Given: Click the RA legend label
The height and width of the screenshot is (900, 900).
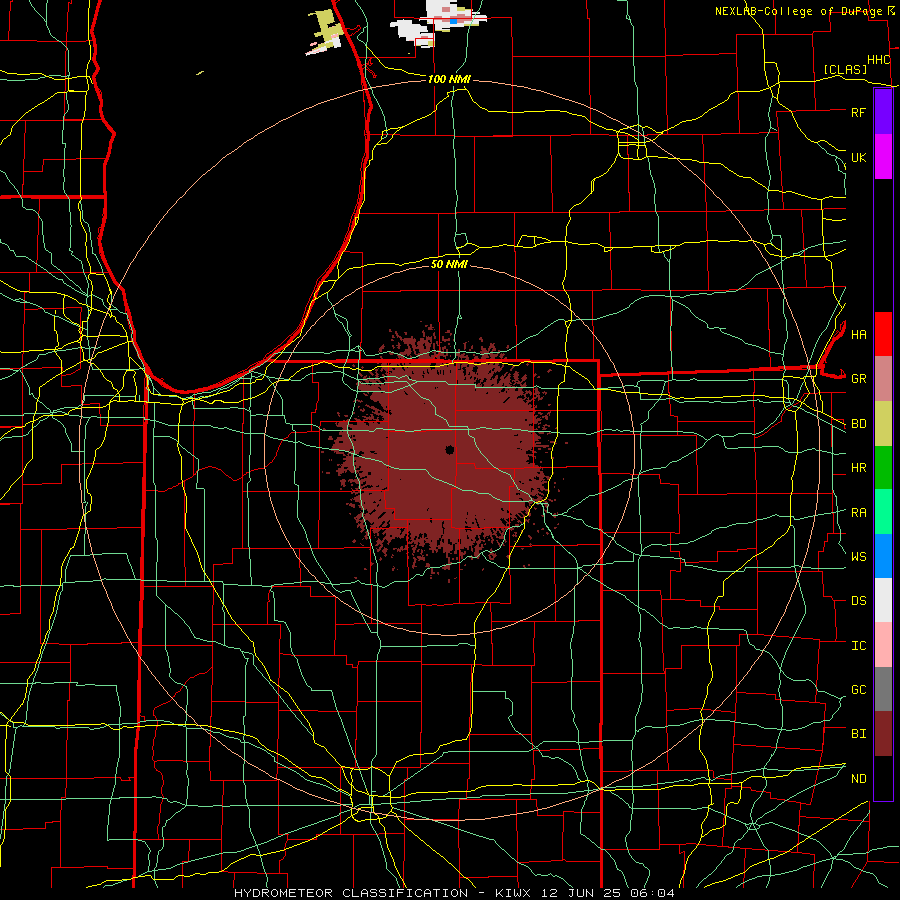Looking at the screenshot, I should 858,512.
